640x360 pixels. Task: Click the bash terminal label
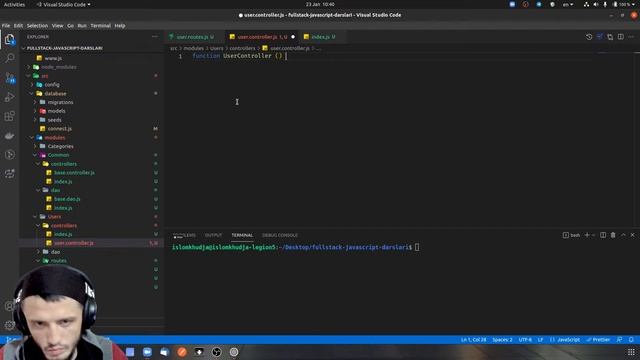point(571,235)
